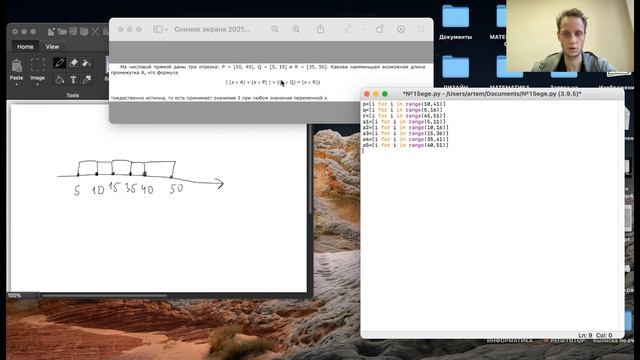Pick the Eyedropper color picker tool
Screen dimensions: 640x360
point(87,80)
